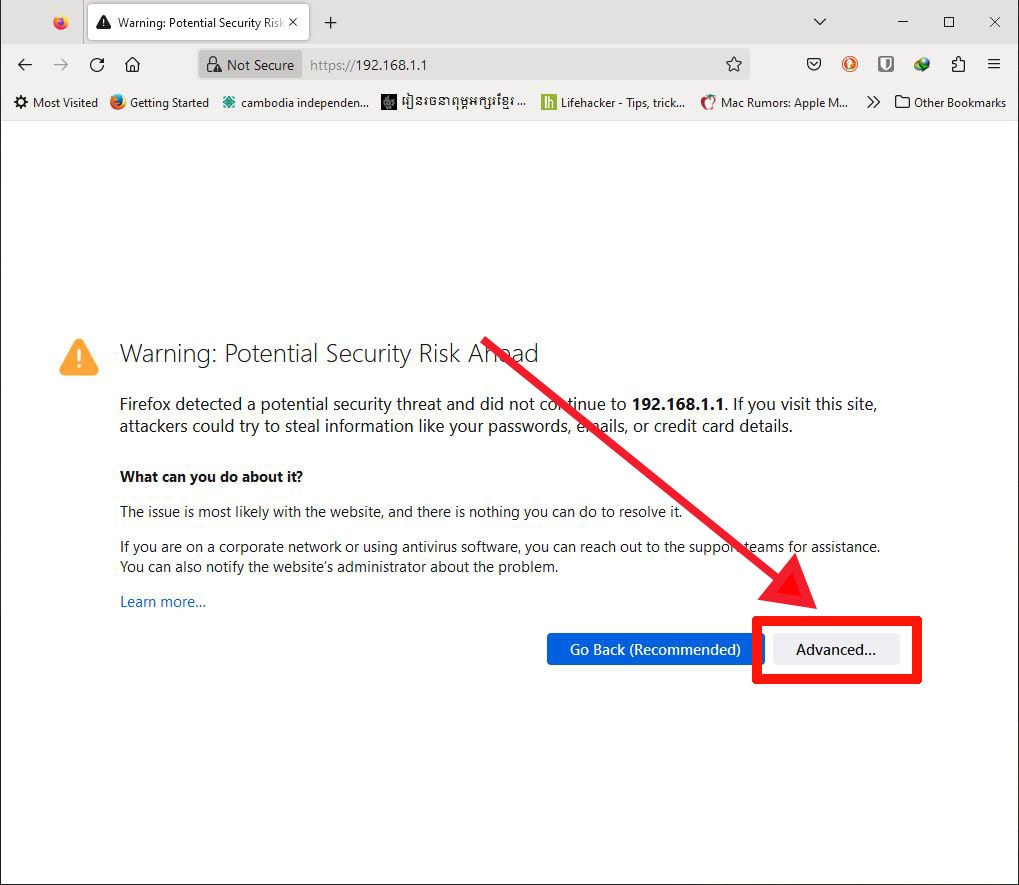Save page to Pocket icon
This screenshot has height=885, width=1019.
tap(814, 64)
